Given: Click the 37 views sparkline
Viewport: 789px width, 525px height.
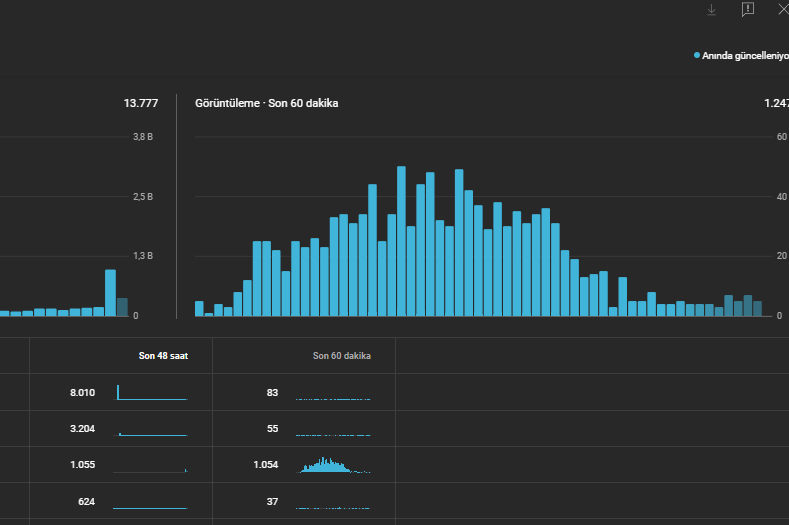Looking at the screenshot, I should (x=333, y=507).
